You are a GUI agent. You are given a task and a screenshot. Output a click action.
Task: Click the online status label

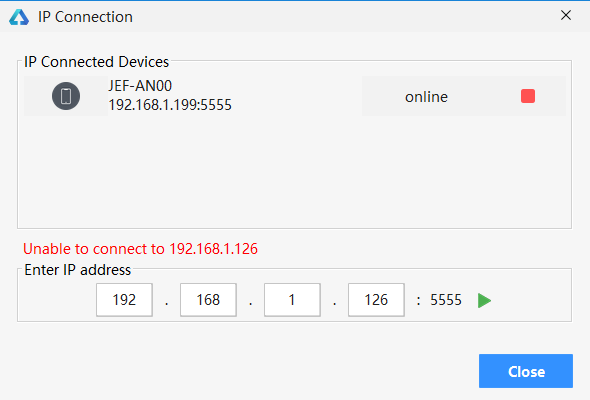tap(426, 97)
